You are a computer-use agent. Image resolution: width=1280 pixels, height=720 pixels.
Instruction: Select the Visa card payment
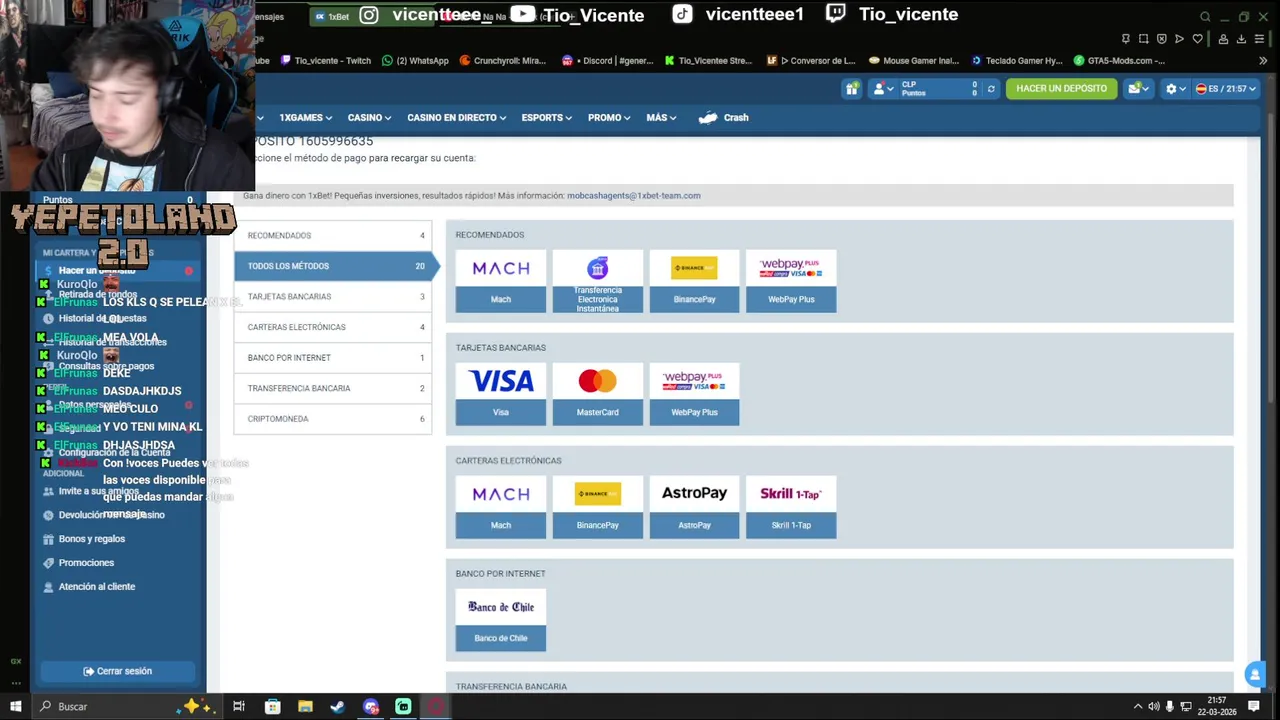click(x=500, y=394)
